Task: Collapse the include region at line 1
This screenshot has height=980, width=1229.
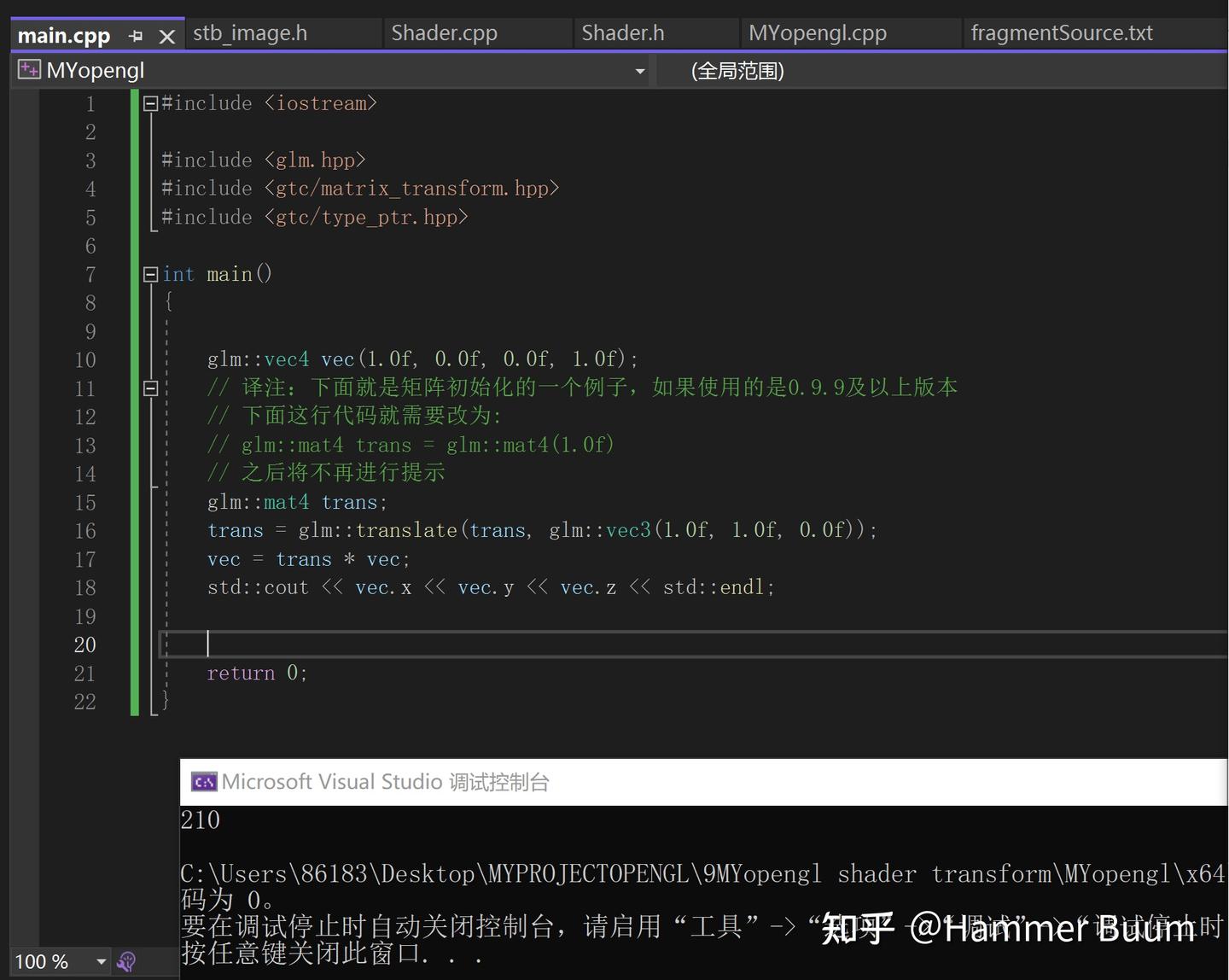Action: click(149, 102)
